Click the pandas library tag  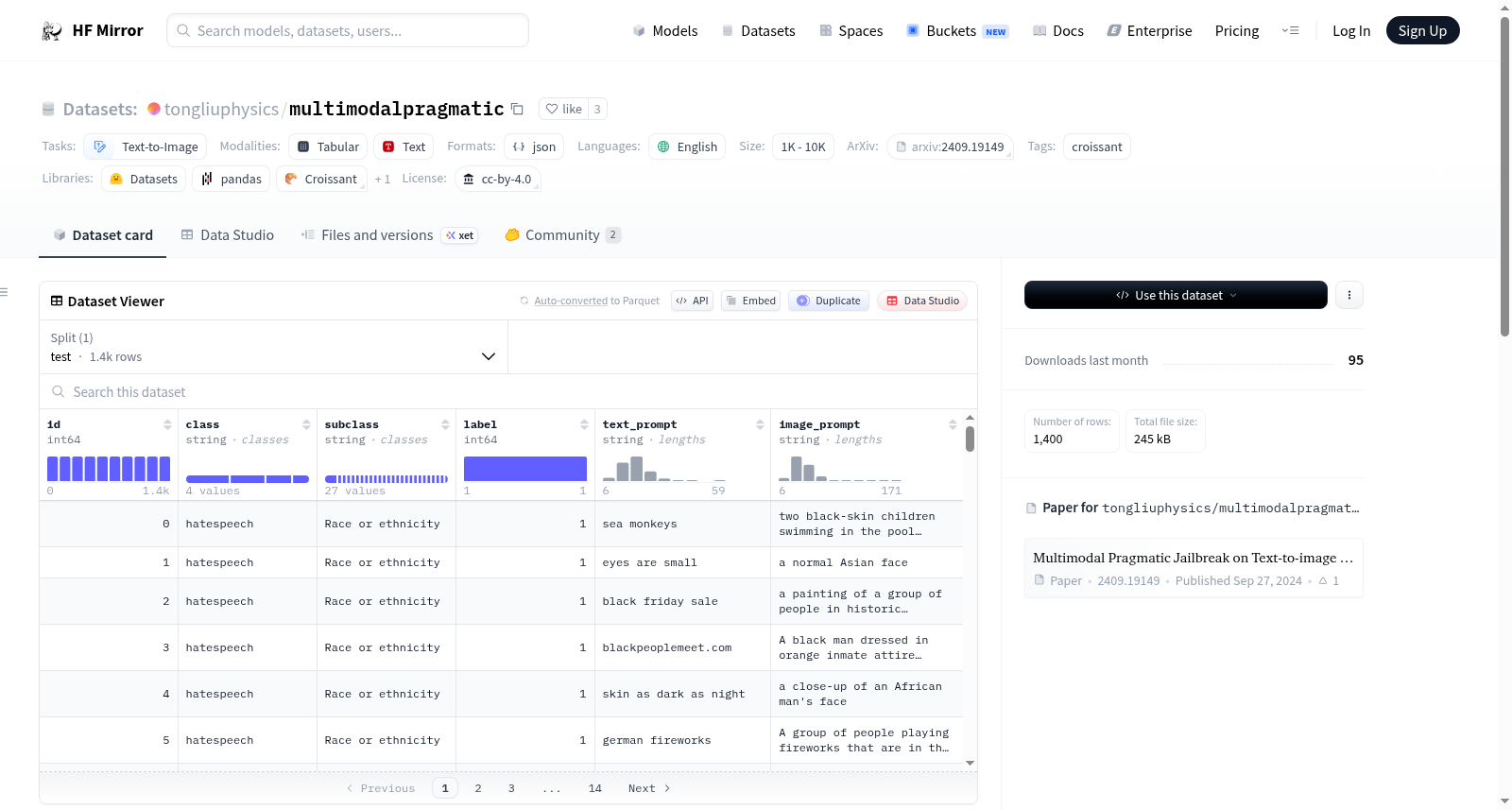pyautogui.click(x=232, y=179)
